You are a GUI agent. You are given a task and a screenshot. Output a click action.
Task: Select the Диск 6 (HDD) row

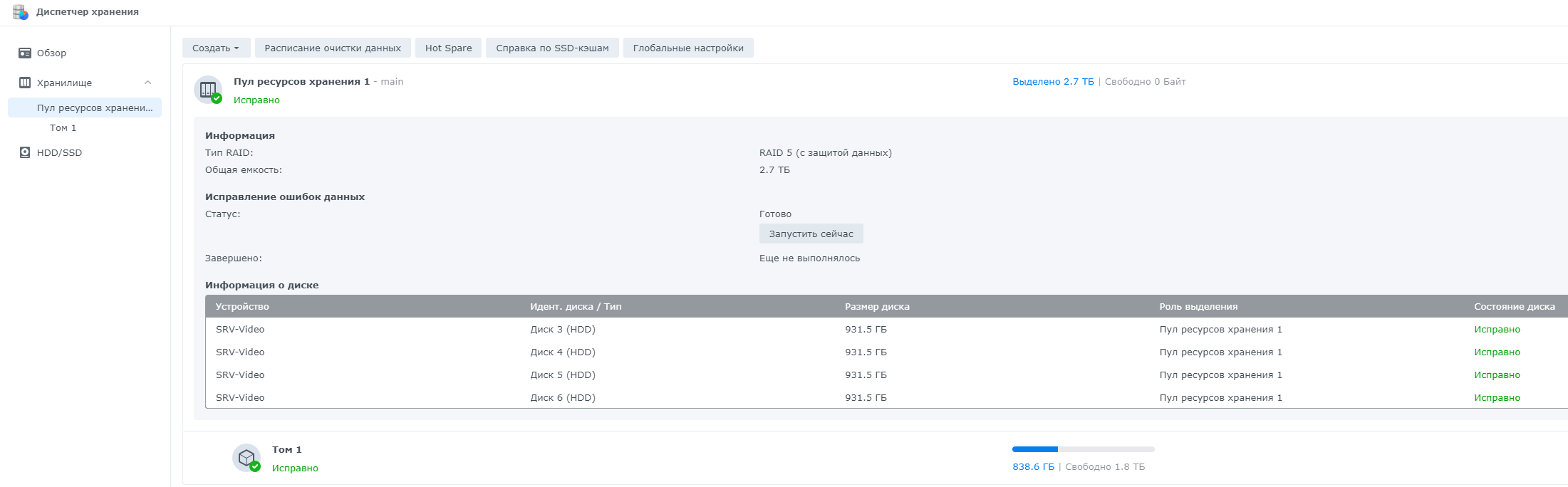(886, 398)
